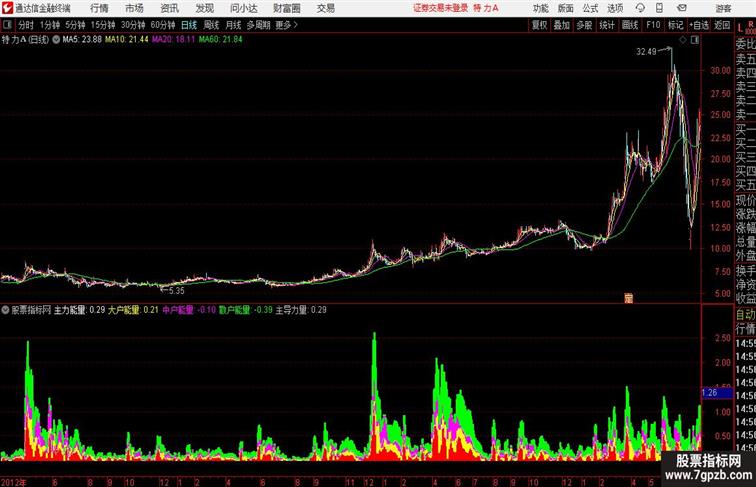This screenshot has width=756, height=487.
Task: Click the 32.49 high price marker
Action: point(646,52)
